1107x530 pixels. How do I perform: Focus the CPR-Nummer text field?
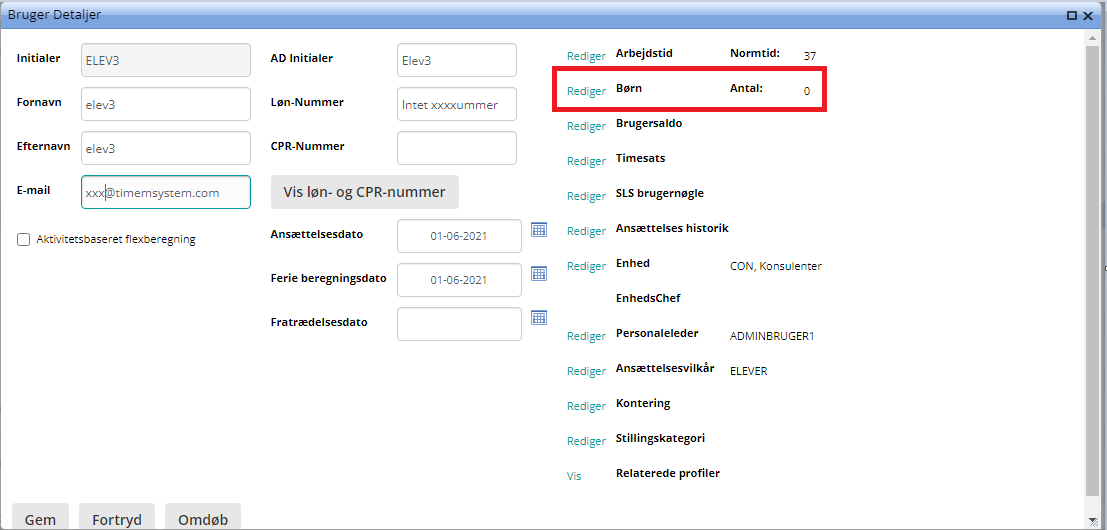pyautogui.click(x=456, y=148)
